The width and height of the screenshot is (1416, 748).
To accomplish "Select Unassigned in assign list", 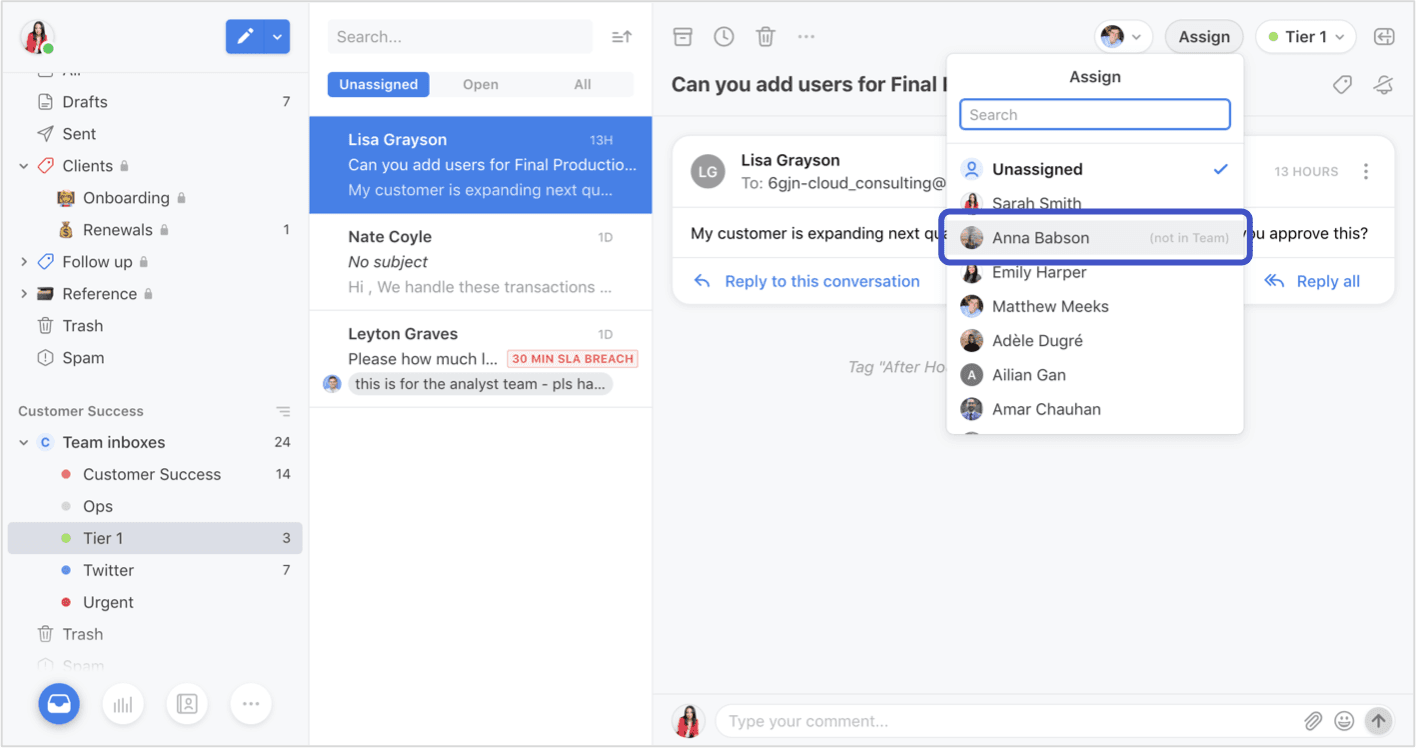I will [x=1095, y=169].
